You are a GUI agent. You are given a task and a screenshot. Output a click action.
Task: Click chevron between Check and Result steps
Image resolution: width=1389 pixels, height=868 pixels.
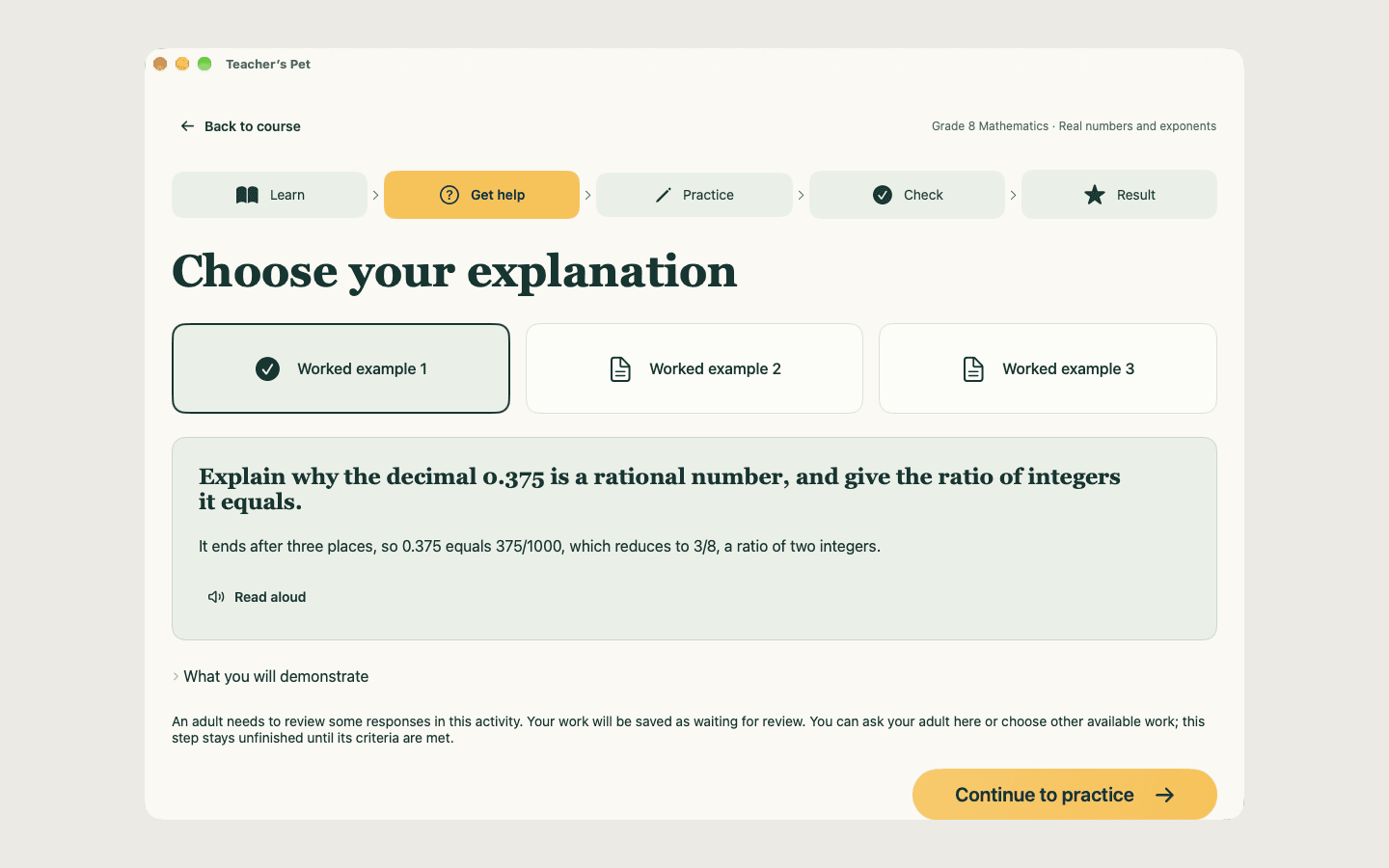click(x=1013, y=195)
